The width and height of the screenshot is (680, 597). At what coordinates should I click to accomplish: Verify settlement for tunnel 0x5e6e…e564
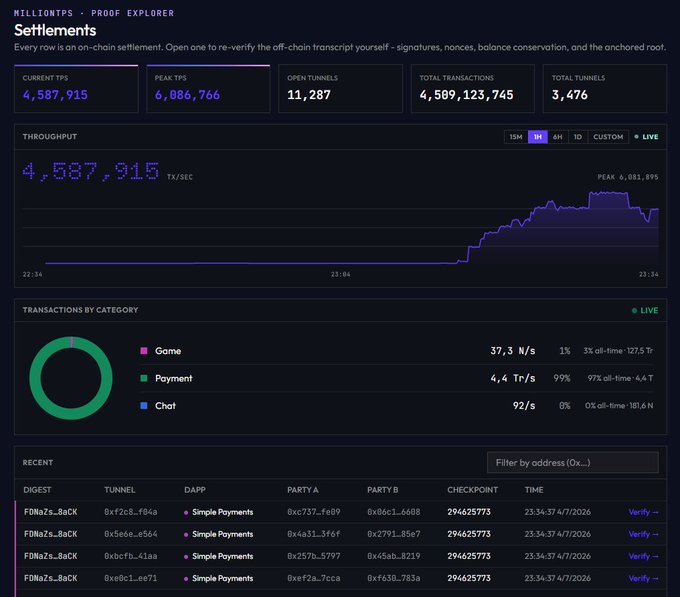click(643, 534)
